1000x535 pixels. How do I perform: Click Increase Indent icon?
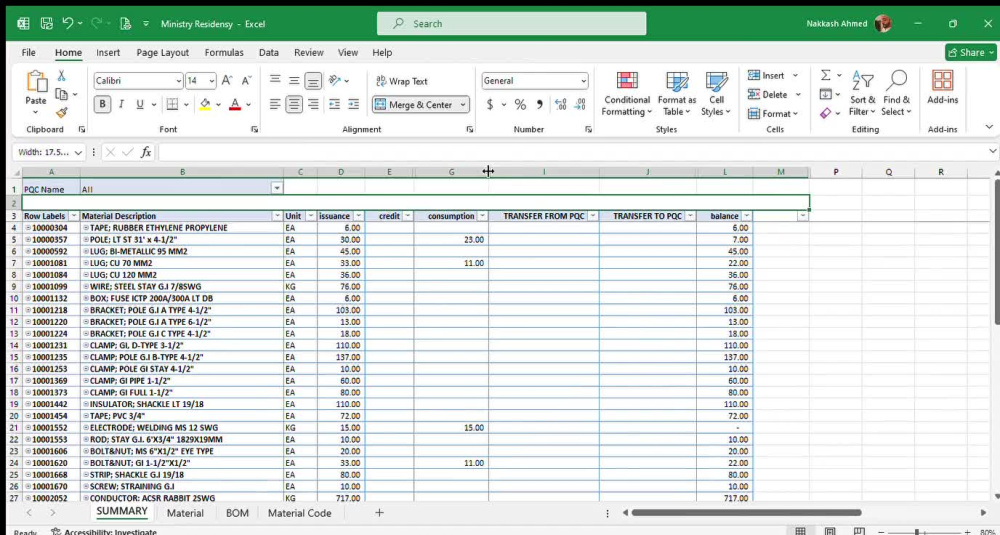click(x=353, y=105)
